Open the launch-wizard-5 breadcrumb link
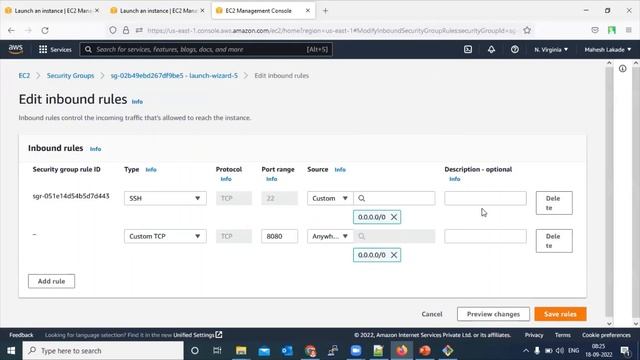This screenshot has height=360, width=640. click(174, 76)
